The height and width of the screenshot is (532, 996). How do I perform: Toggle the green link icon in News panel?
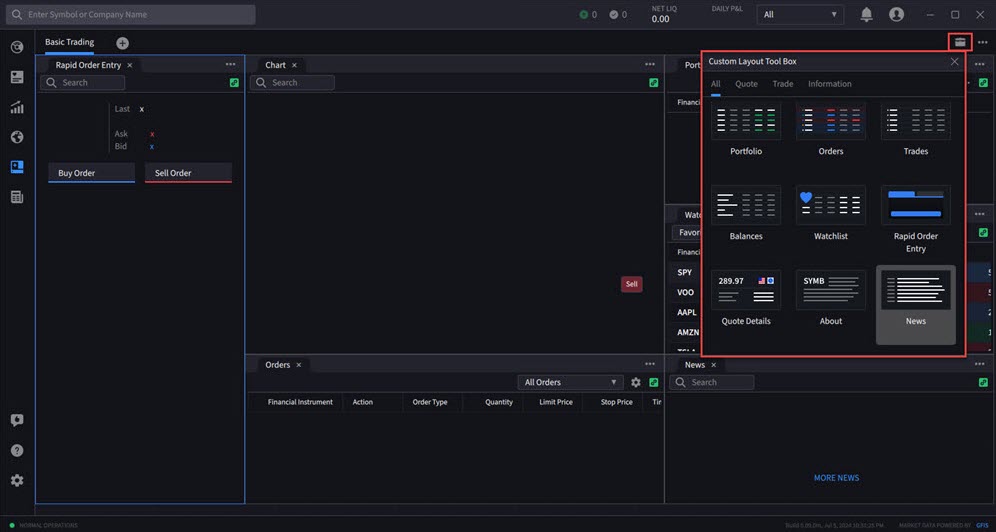982,382
